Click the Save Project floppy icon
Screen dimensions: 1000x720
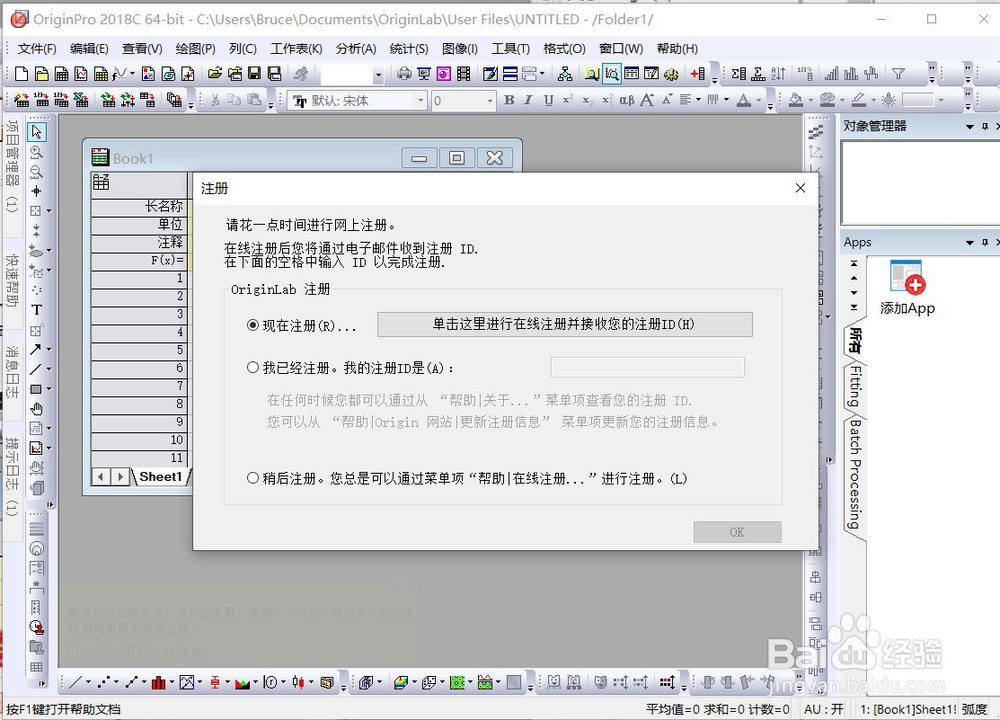tap(254, 73)
